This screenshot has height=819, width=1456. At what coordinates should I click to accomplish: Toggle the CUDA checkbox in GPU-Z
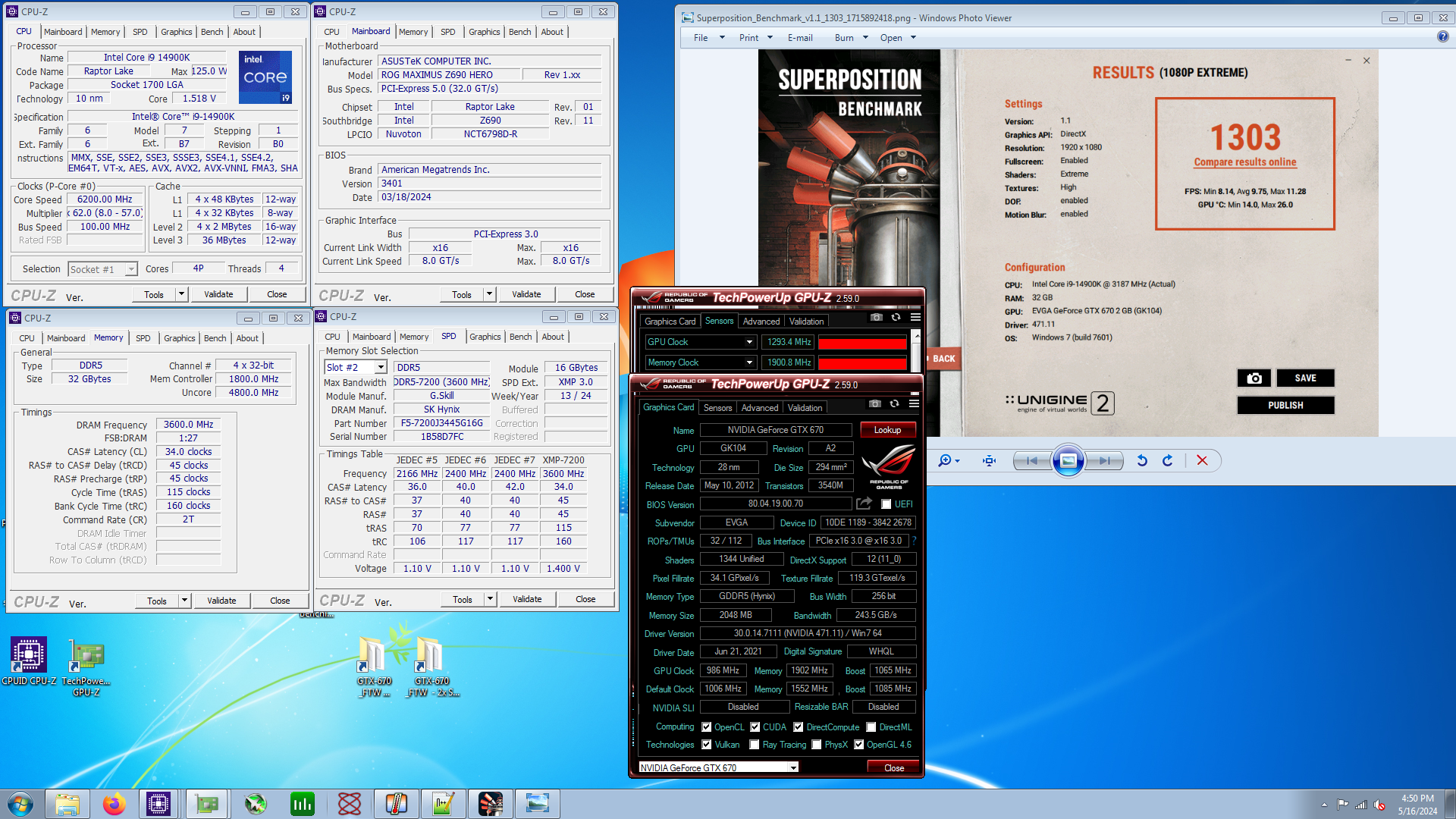click(755, 726)
